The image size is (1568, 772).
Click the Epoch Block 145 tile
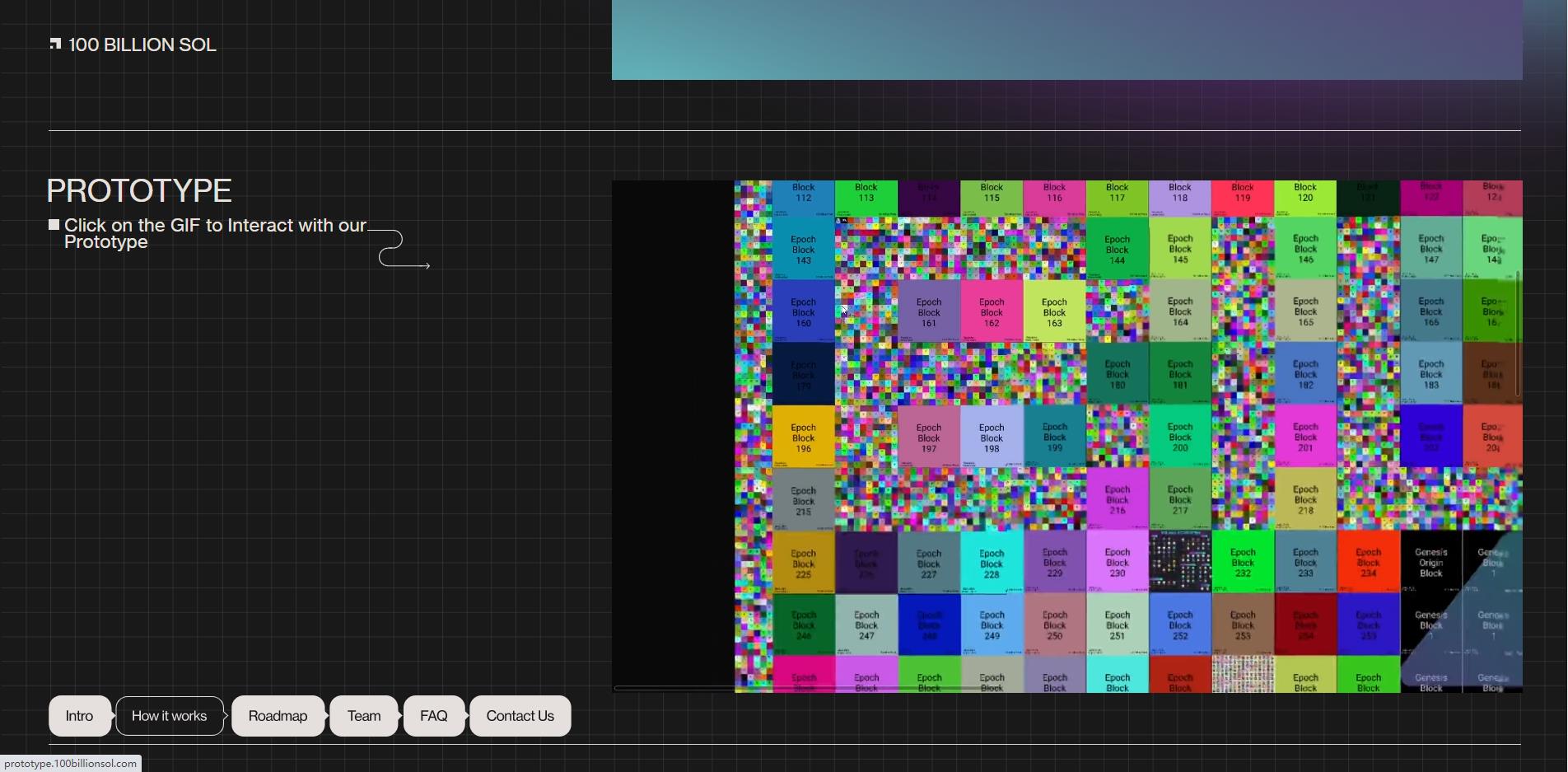coord(1180,249)
